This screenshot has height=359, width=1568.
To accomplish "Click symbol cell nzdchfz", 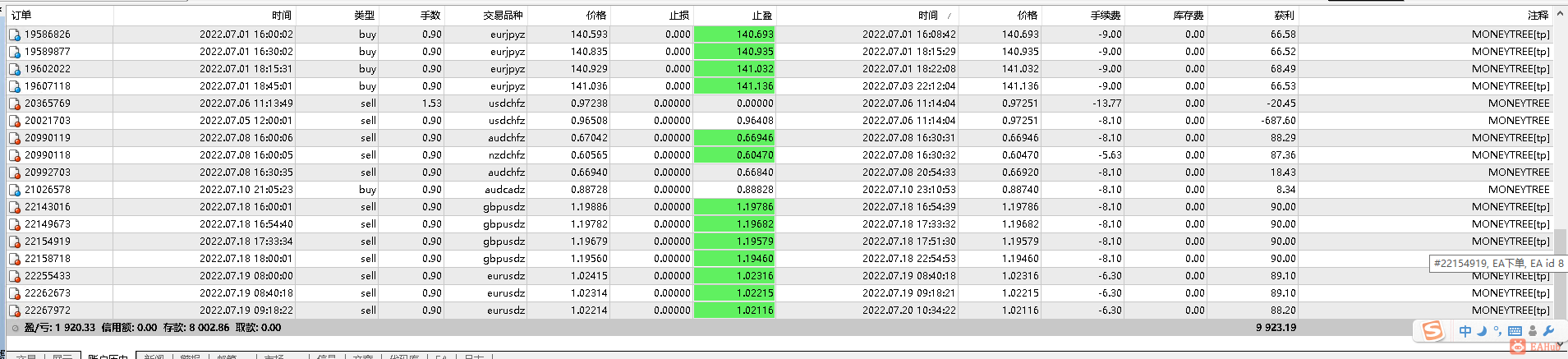I will tap(508, 155).
